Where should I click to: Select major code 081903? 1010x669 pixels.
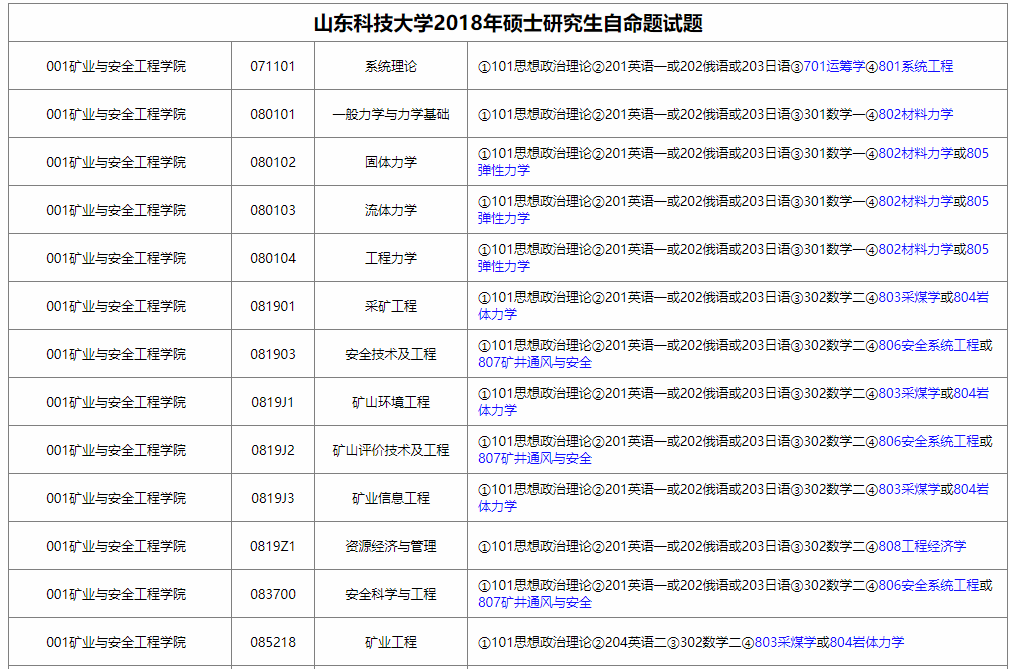pyautogui.click(x=272, y=354)
